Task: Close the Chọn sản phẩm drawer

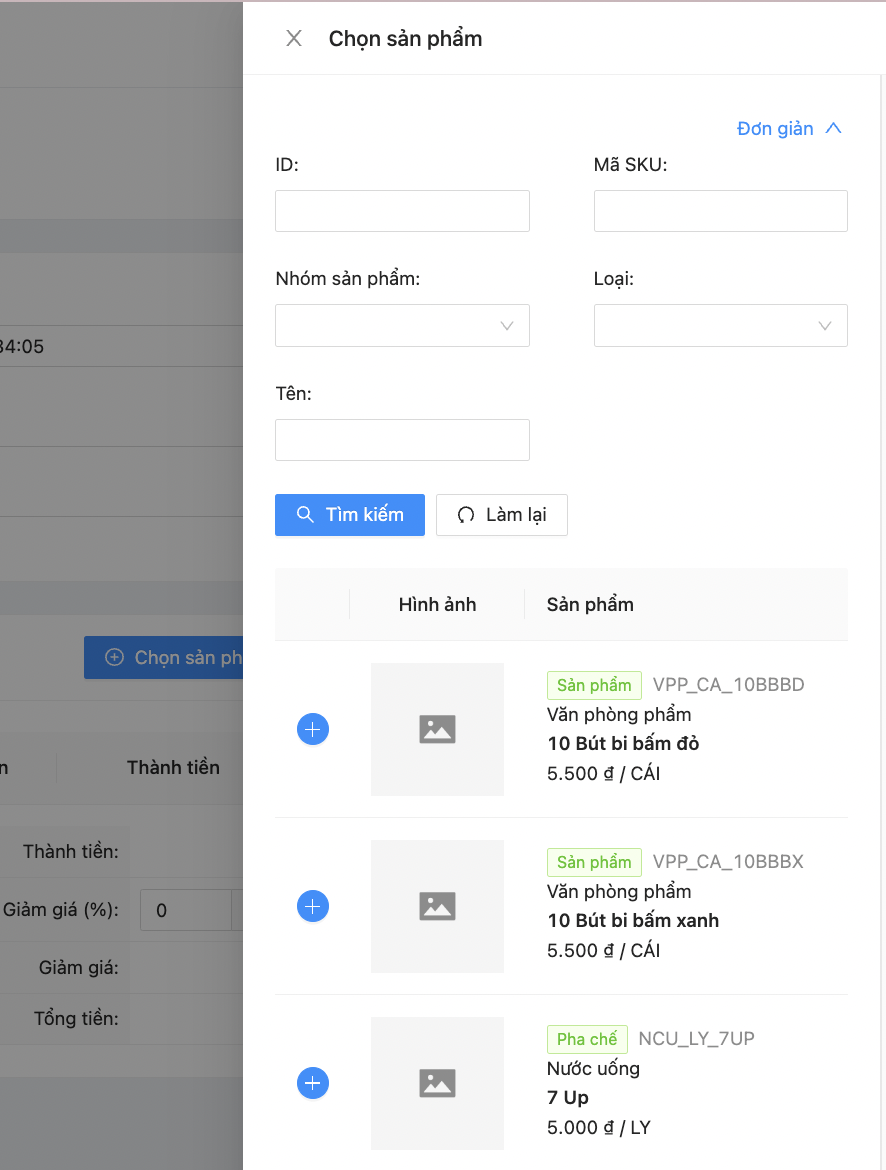Action: click(294, 39)
